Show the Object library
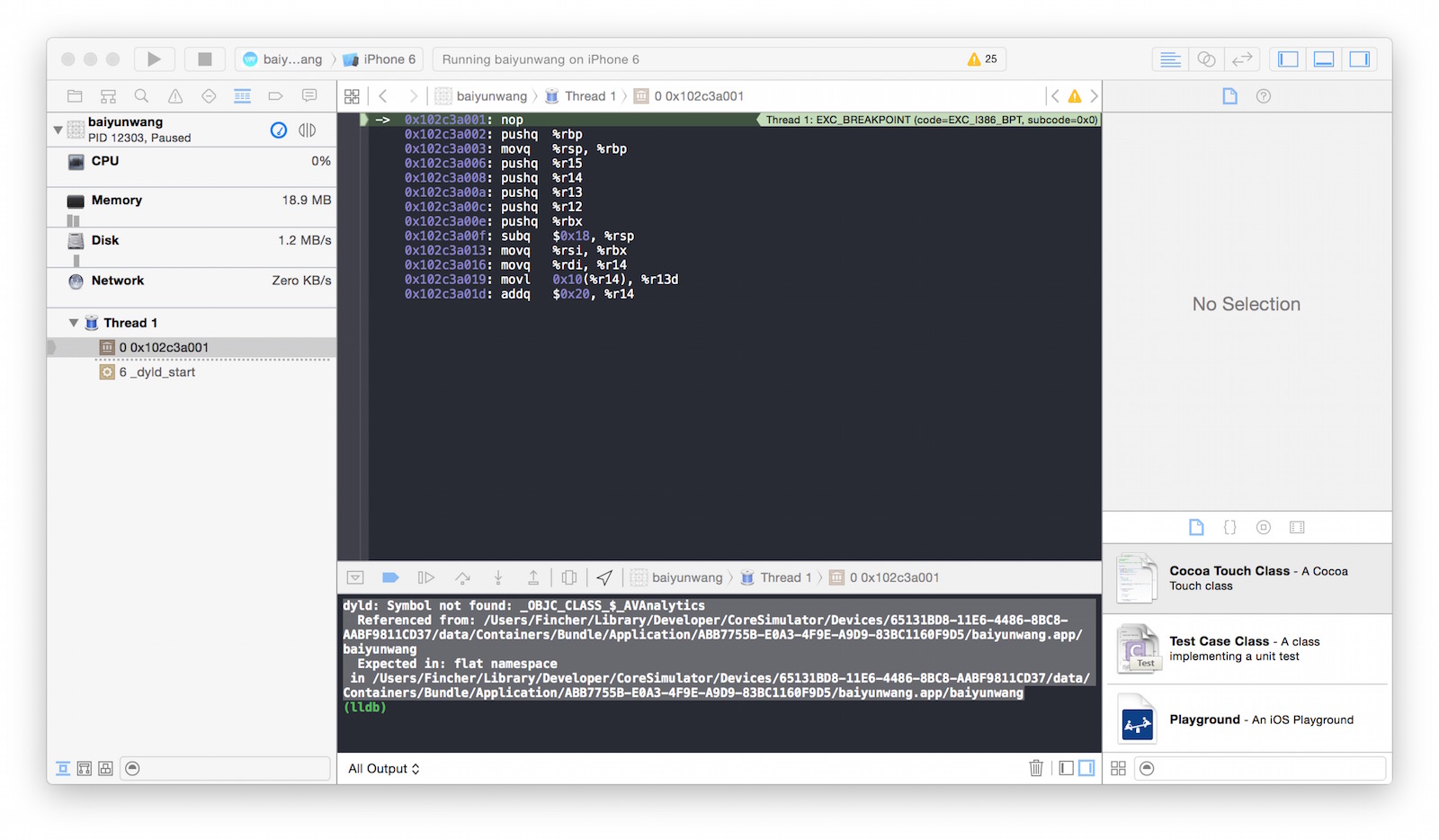Screen dimensions: 1439x840 (1264, 528)
